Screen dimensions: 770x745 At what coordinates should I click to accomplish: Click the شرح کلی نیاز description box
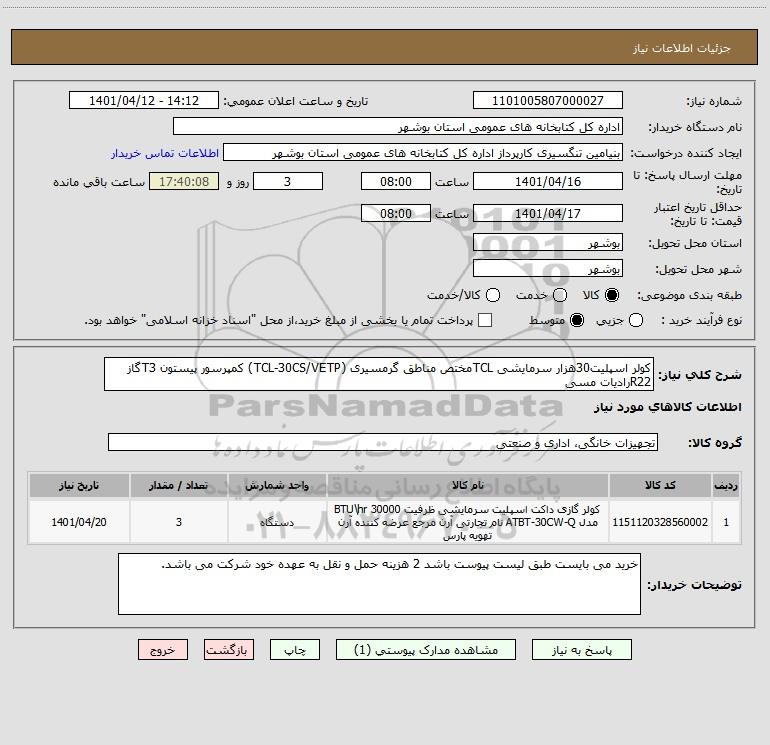click(x=379, y=374)
